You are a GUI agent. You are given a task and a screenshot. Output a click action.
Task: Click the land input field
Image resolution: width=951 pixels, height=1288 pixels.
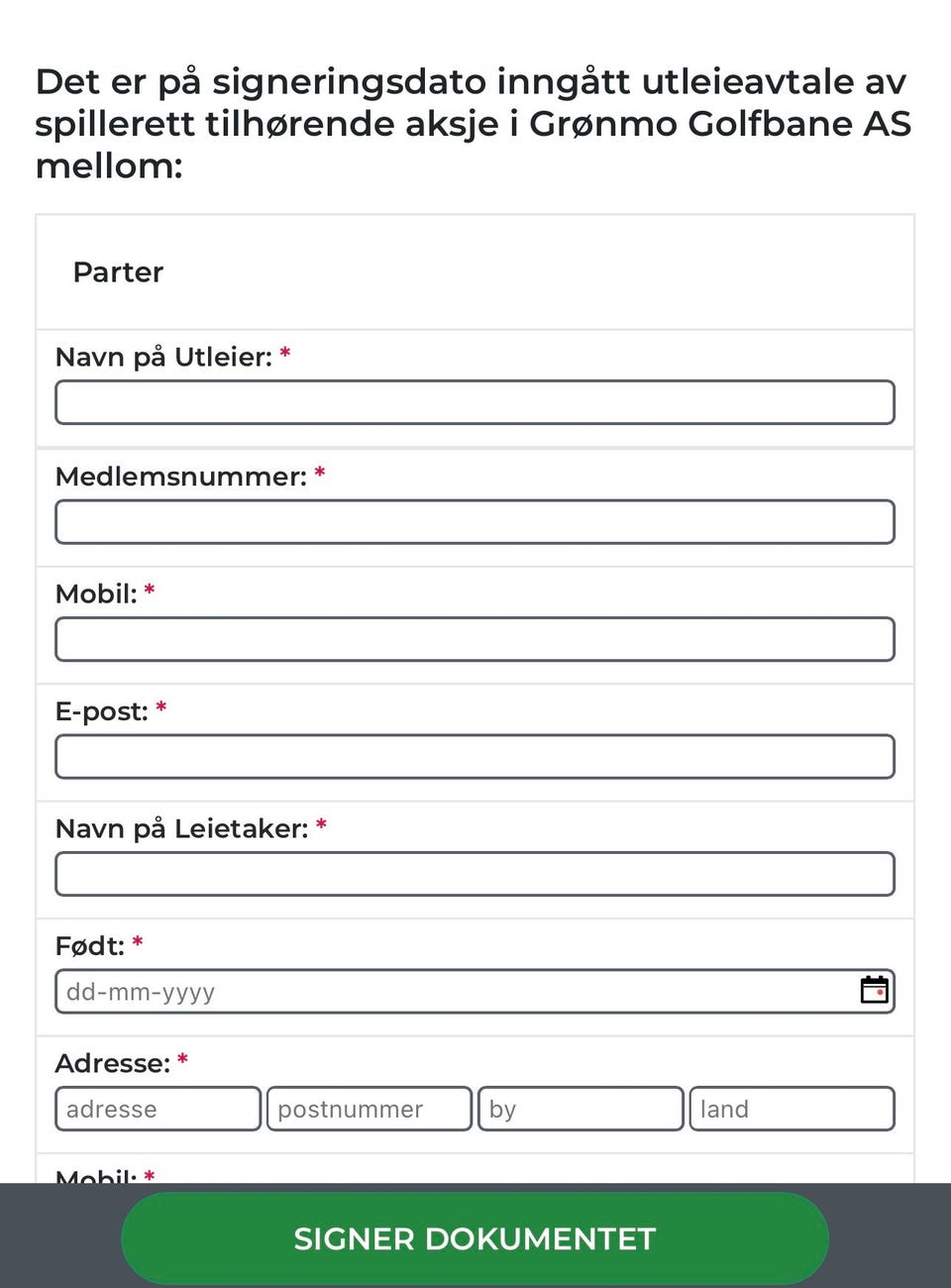[x=792, y=1109]
